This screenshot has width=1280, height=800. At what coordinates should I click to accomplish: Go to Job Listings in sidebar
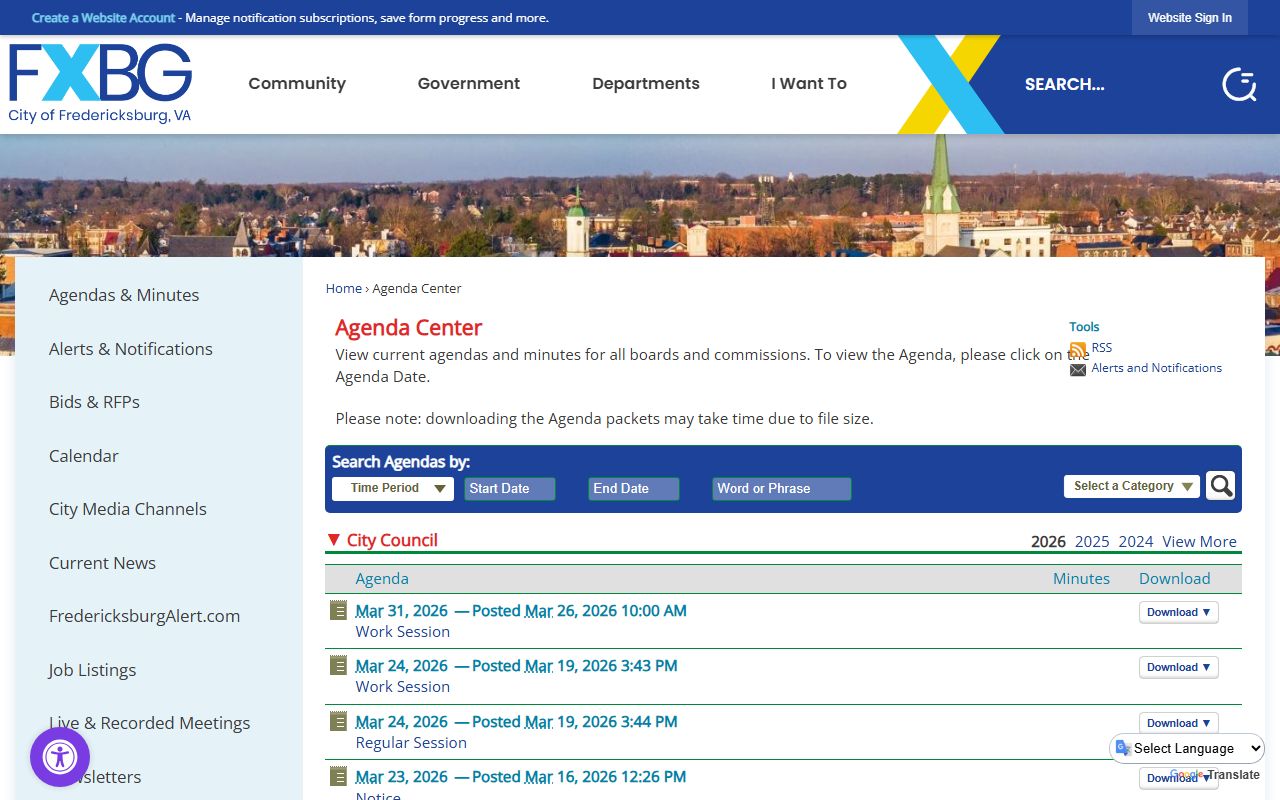click(x=92, y=670)
